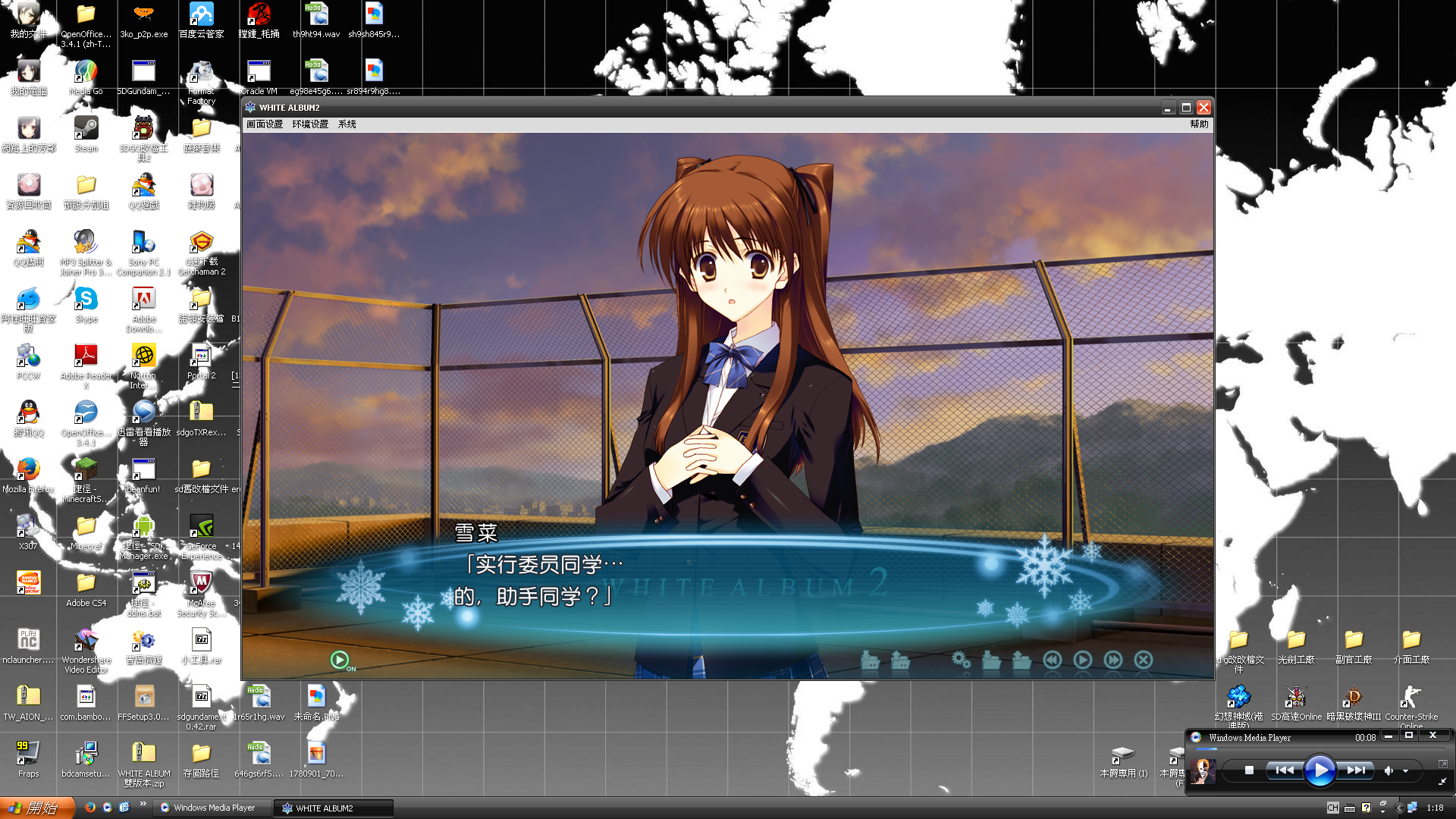The image size is (1456, 819).
Task: Expand the volume dropdown arrow in Media Player
Action: pyautogui.click(x=1405, y=770)
